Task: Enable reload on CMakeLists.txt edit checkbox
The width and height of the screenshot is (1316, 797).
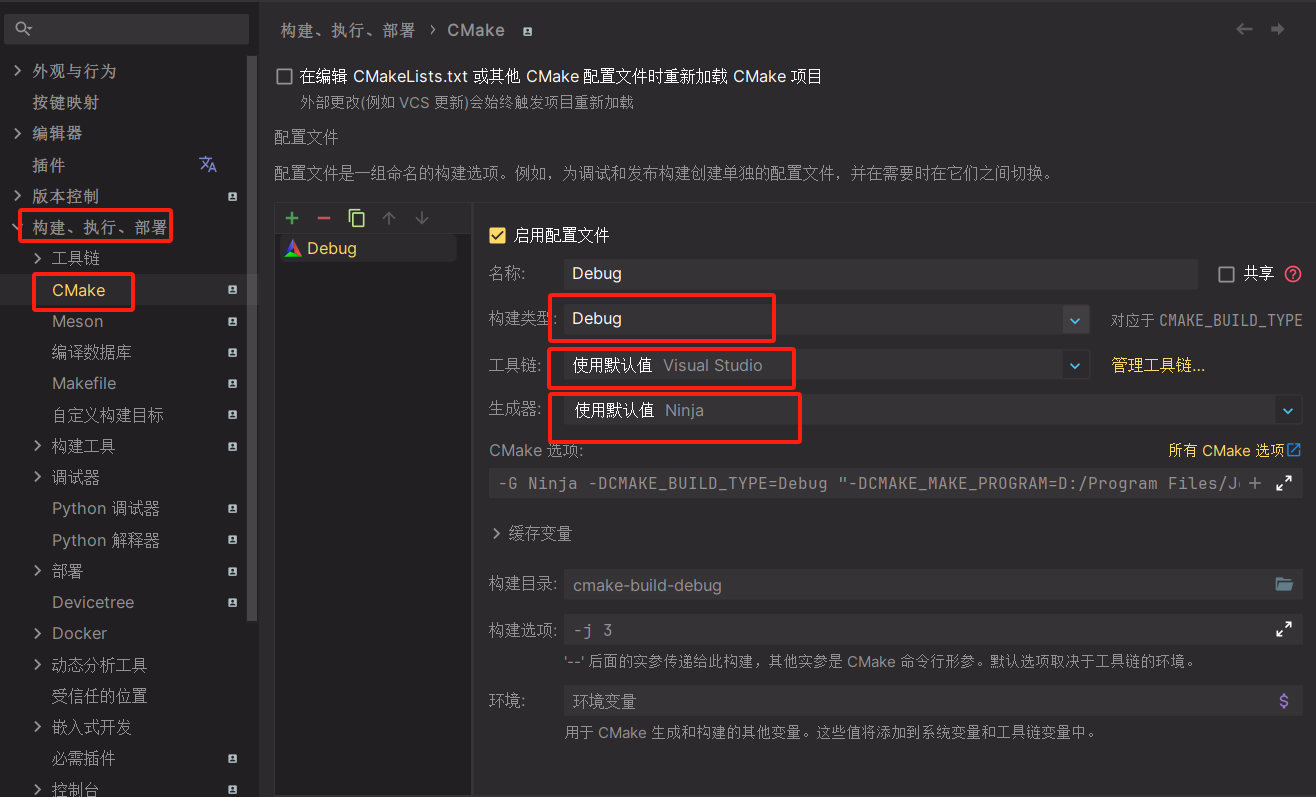Action: (284, 76)
